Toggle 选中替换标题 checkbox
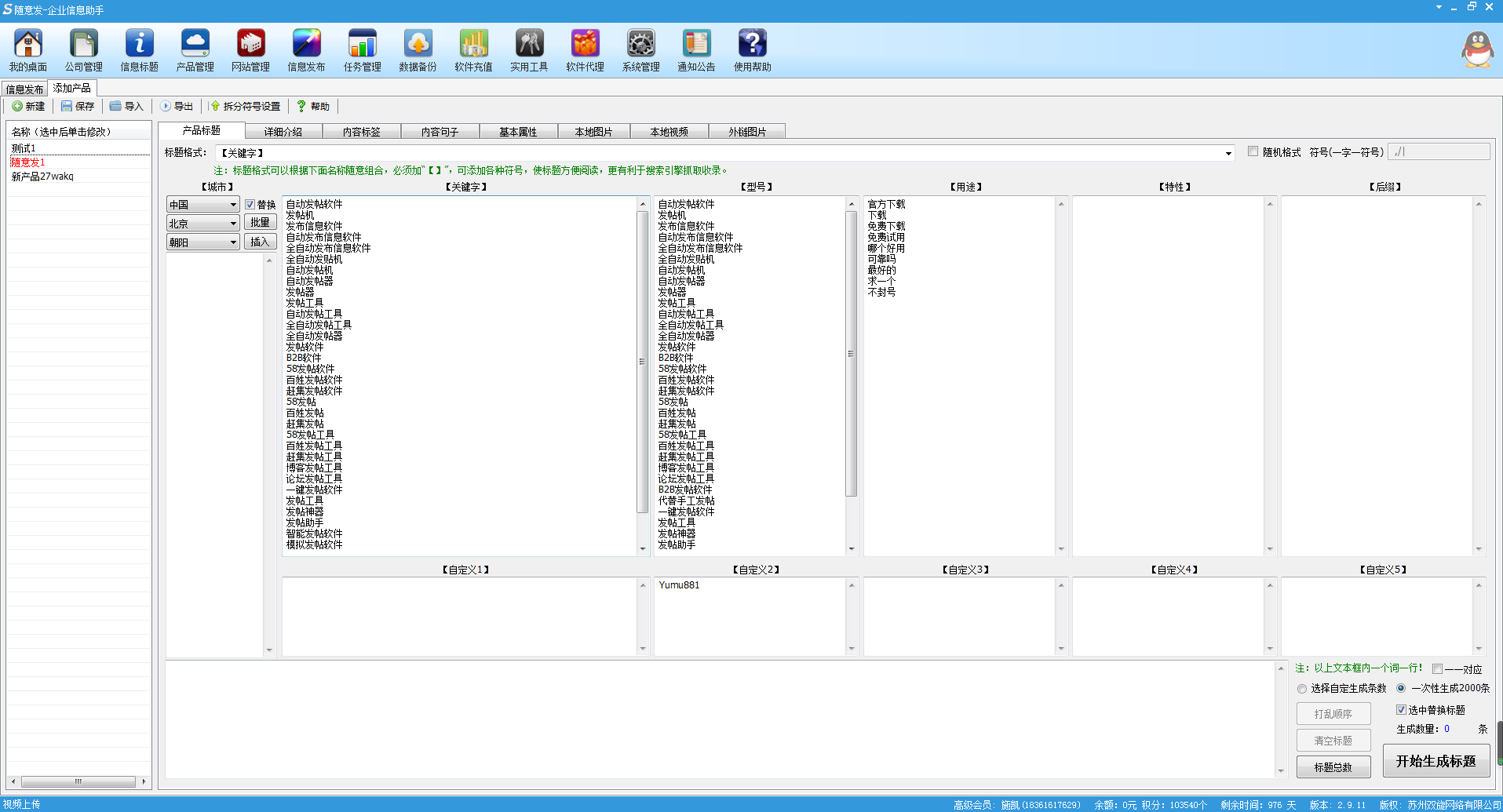 (1401, 709)
